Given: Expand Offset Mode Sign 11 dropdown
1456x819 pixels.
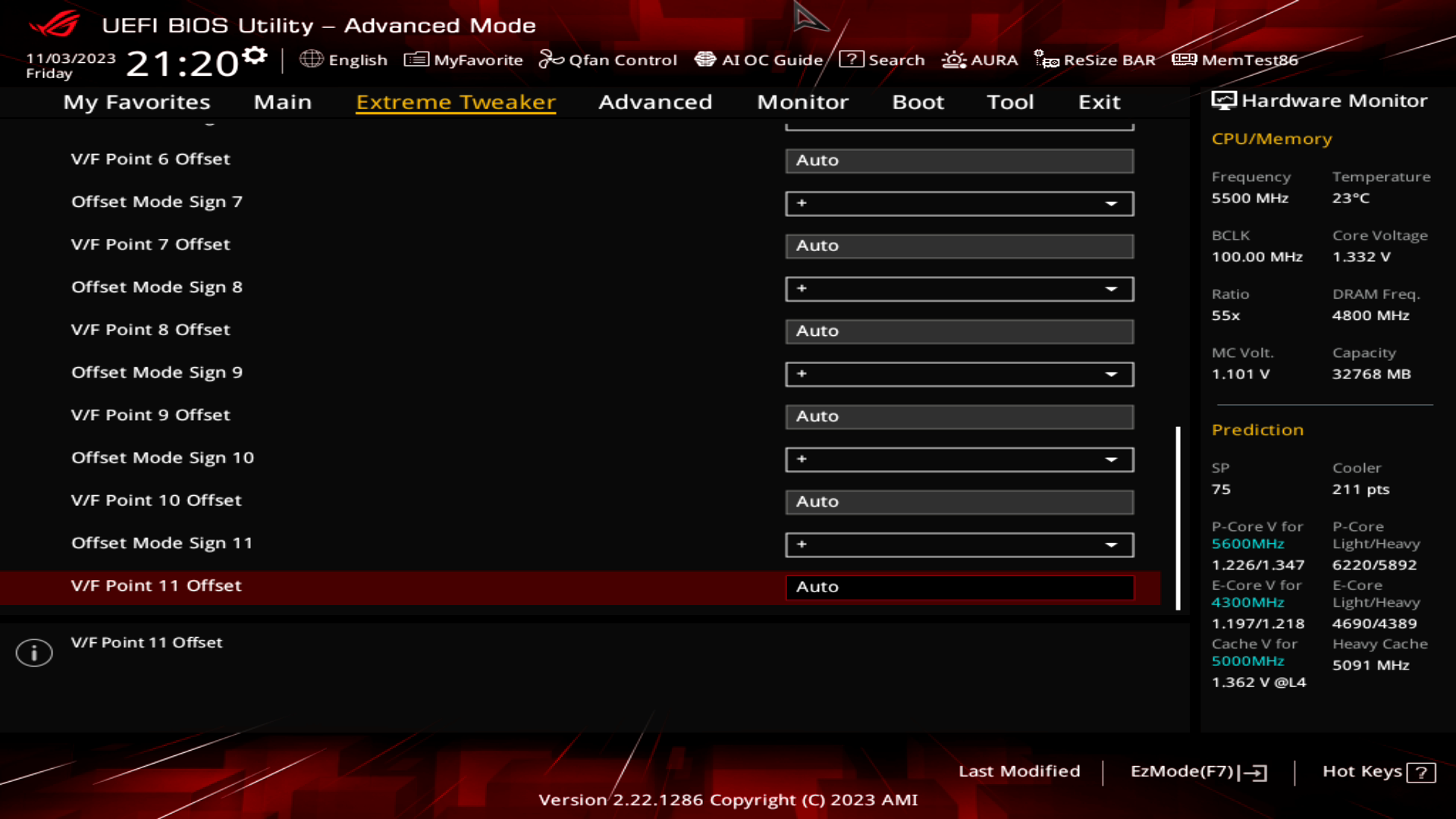Looking at the screenshot, I should tap(1112, 544).
